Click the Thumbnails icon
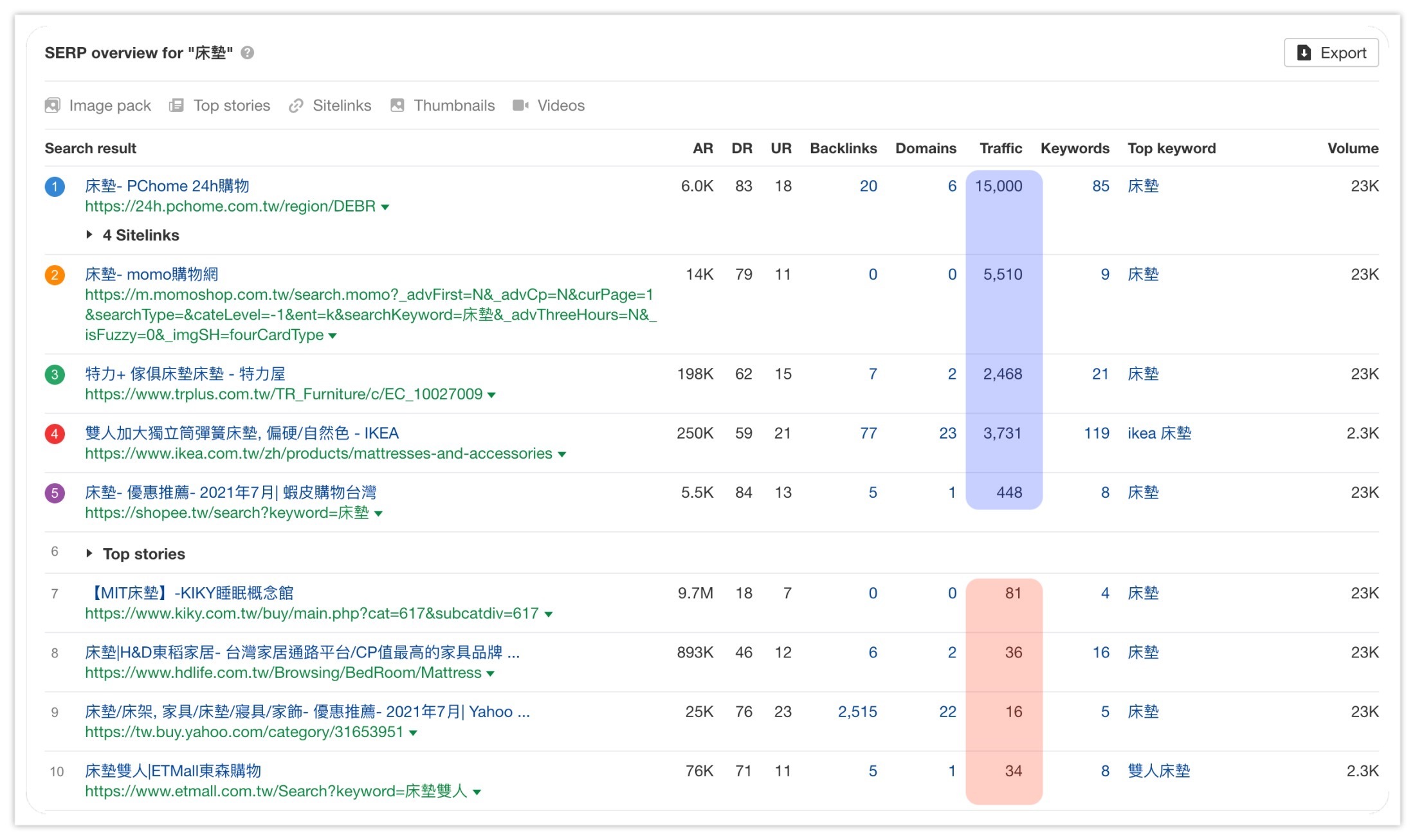Viewport: 1415px width, 840px height. 397,105
